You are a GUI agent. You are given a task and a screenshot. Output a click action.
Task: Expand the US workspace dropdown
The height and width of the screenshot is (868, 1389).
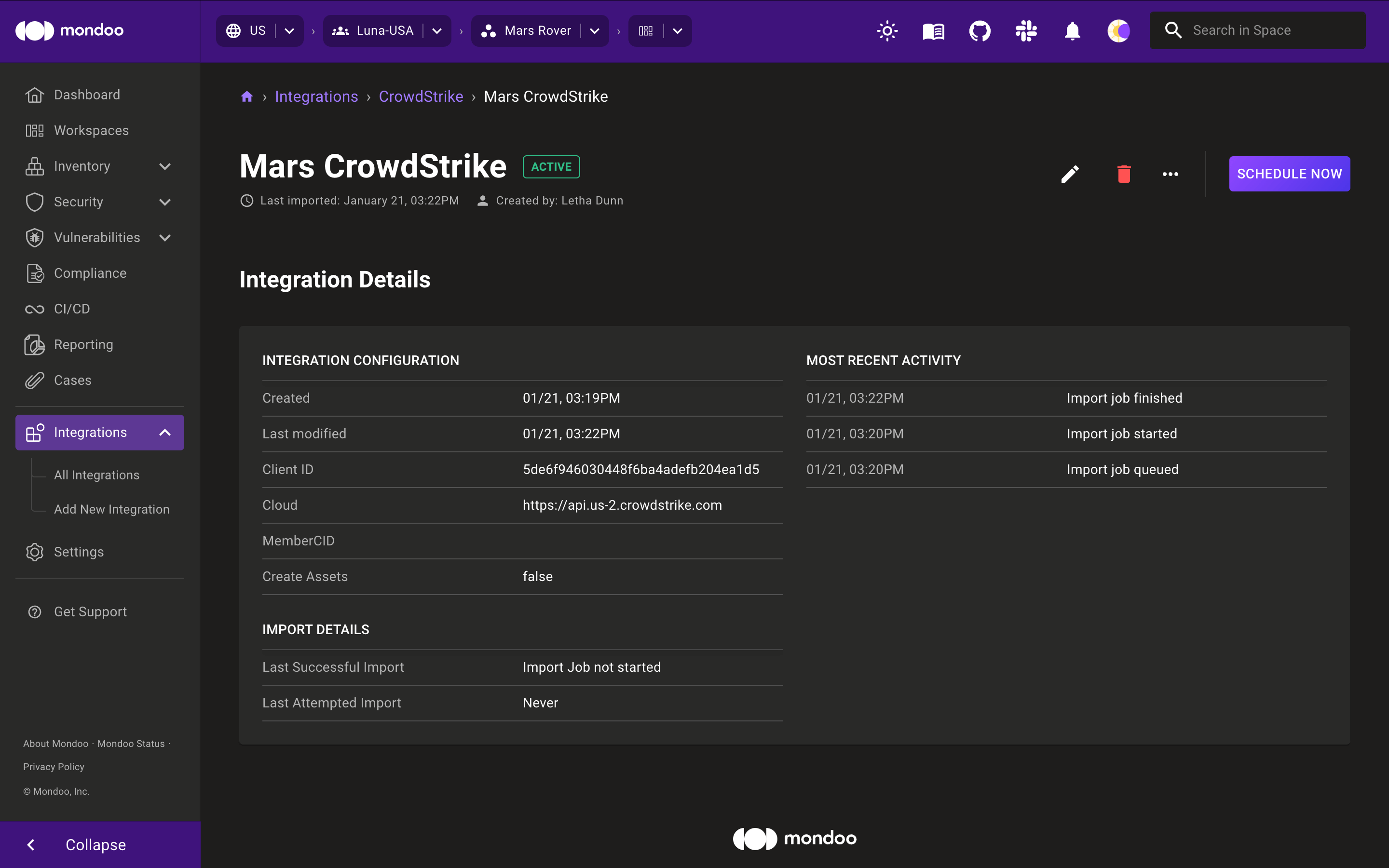(289, 30)
